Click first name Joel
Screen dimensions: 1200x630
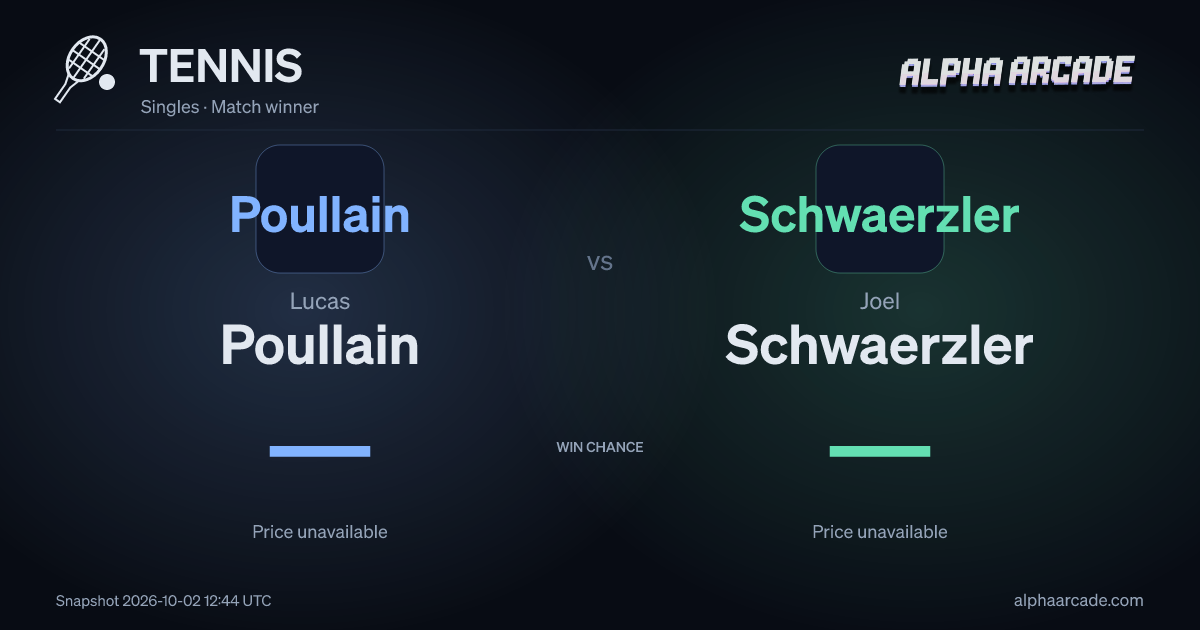coord(880,301)
